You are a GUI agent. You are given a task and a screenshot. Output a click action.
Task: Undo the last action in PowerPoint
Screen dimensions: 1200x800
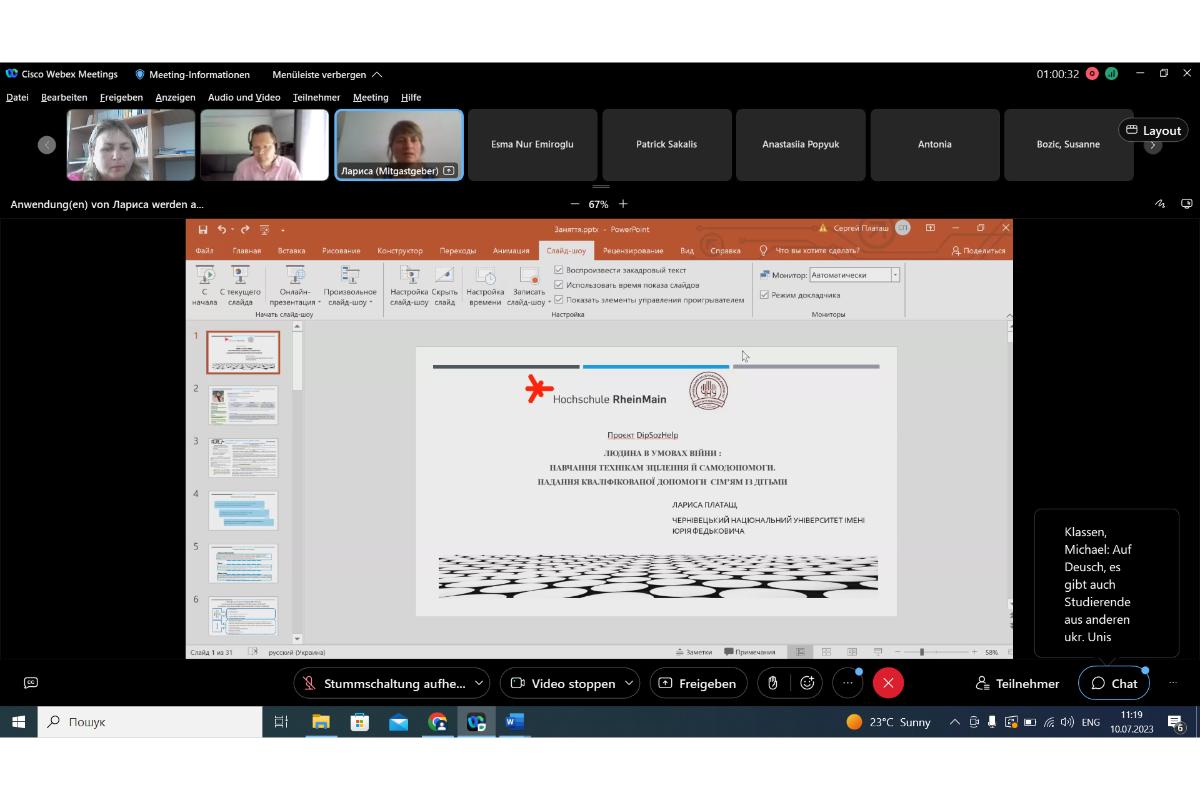(222, 229)
